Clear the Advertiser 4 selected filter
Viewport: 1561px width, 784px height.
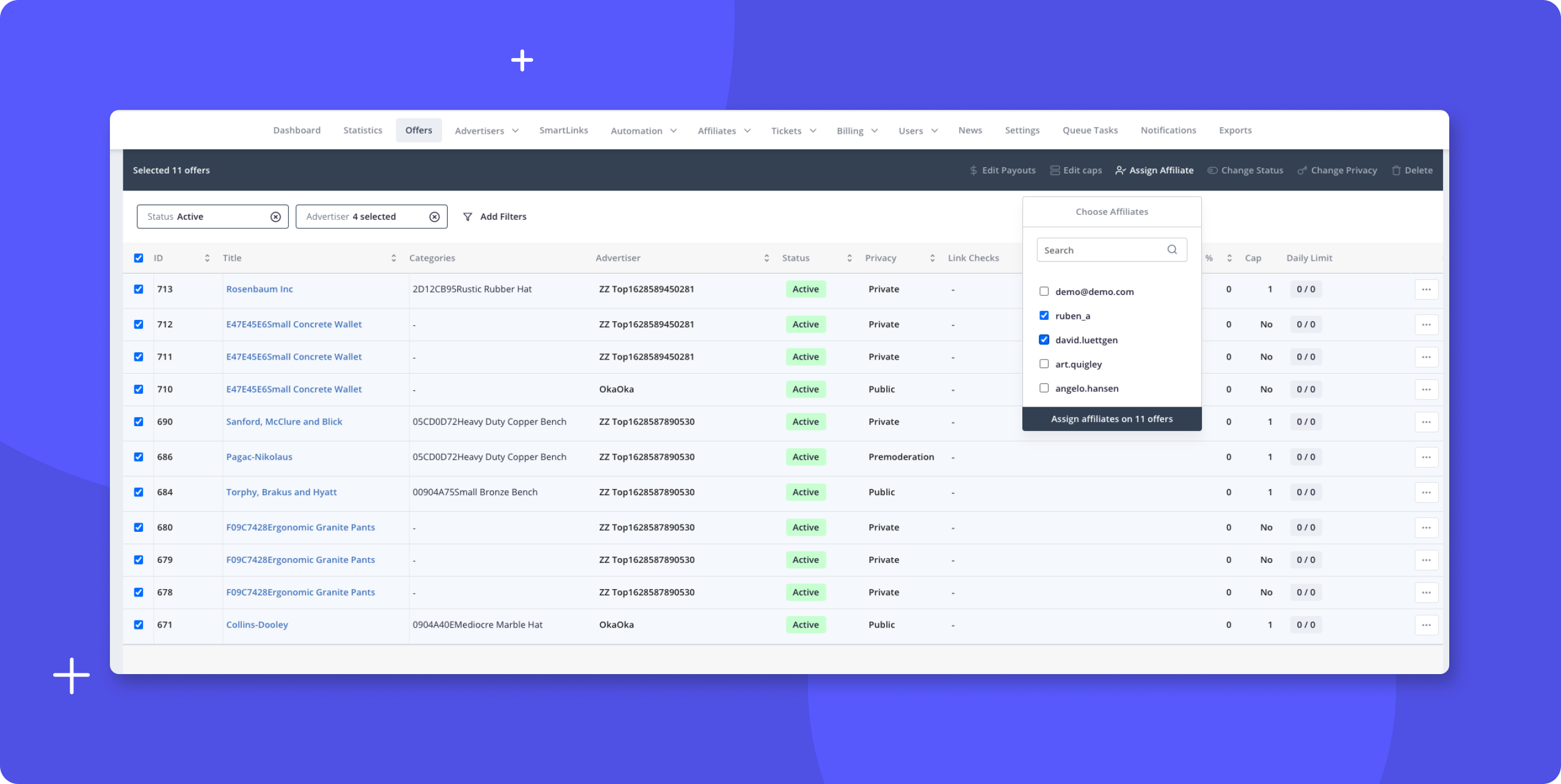tap(434, 217)
